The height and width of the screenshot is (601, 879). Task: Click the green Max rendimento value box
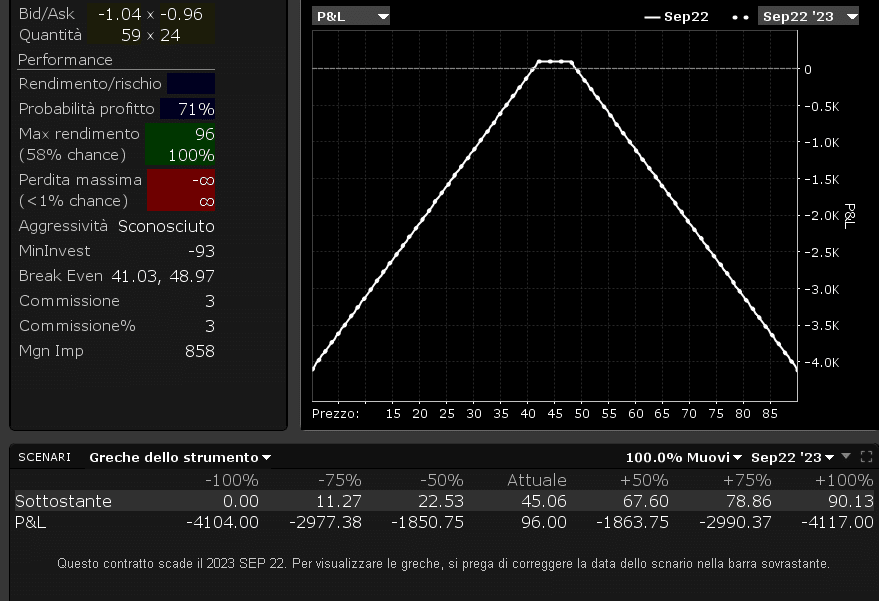click(x=180, y=144)
